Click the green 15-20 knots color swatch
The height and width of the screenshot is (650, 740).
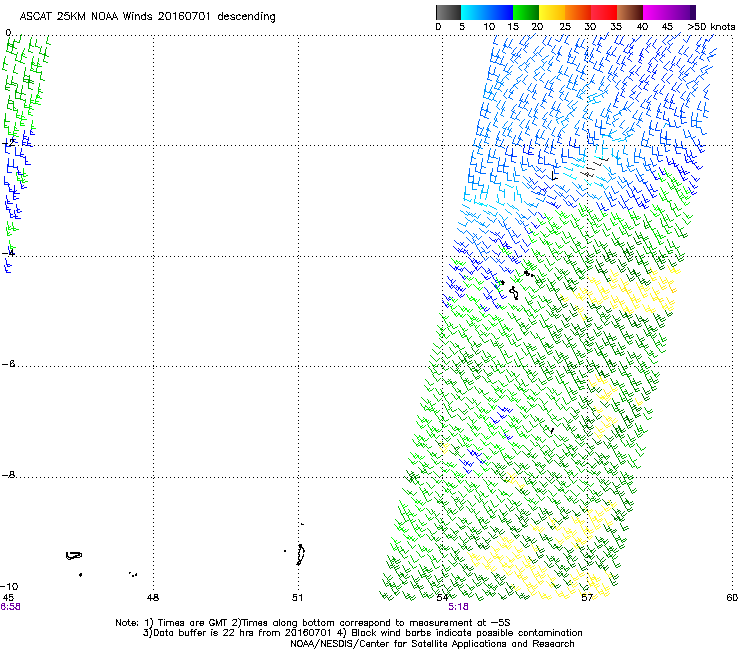[526, 12]
